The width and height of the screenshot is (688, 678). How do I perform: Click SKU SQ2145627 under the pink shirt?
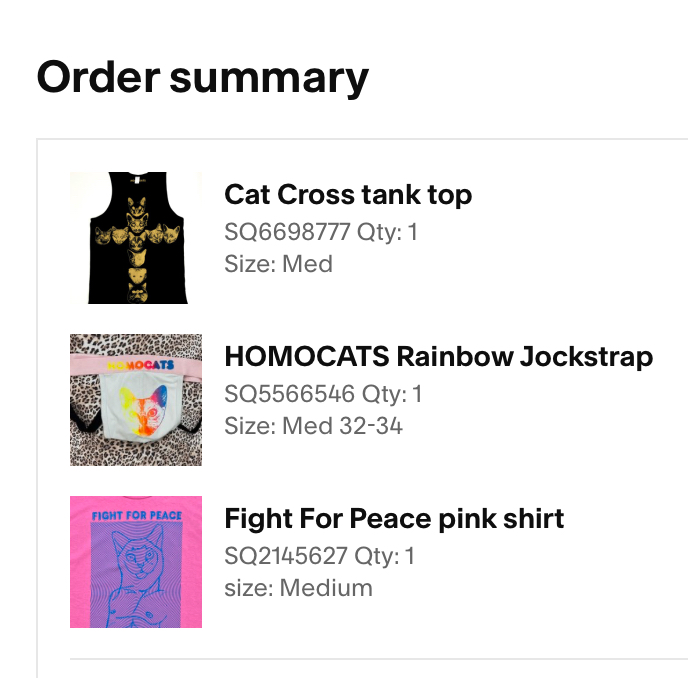(x=286, y=556)
